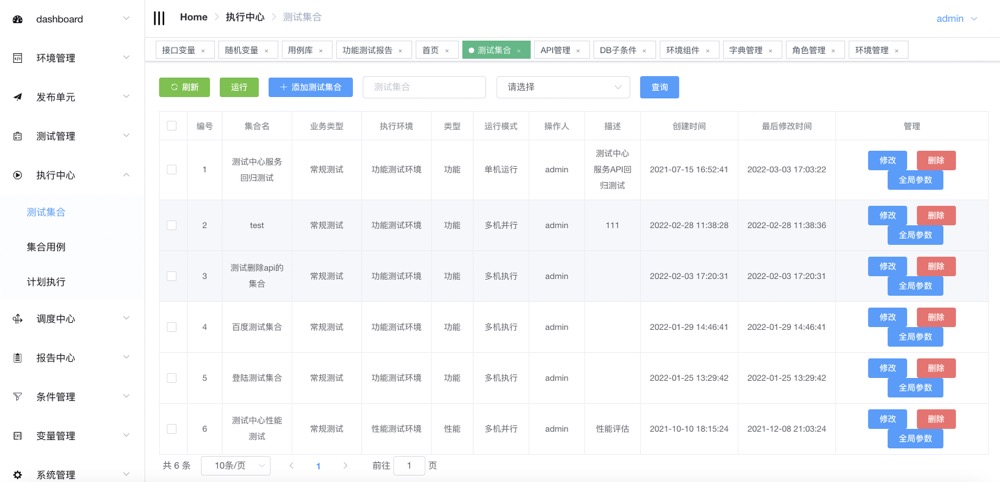Check the checkbox for 登陆测试集合 row

point(172,378)
